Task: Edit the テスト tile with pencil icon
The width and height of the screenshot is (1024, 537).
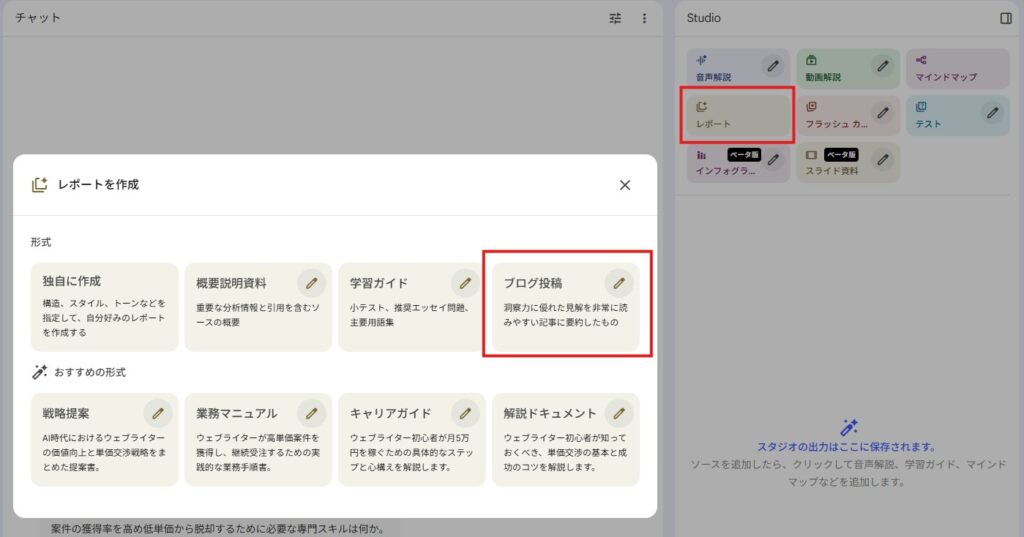Action: click(x=992, y=112)
